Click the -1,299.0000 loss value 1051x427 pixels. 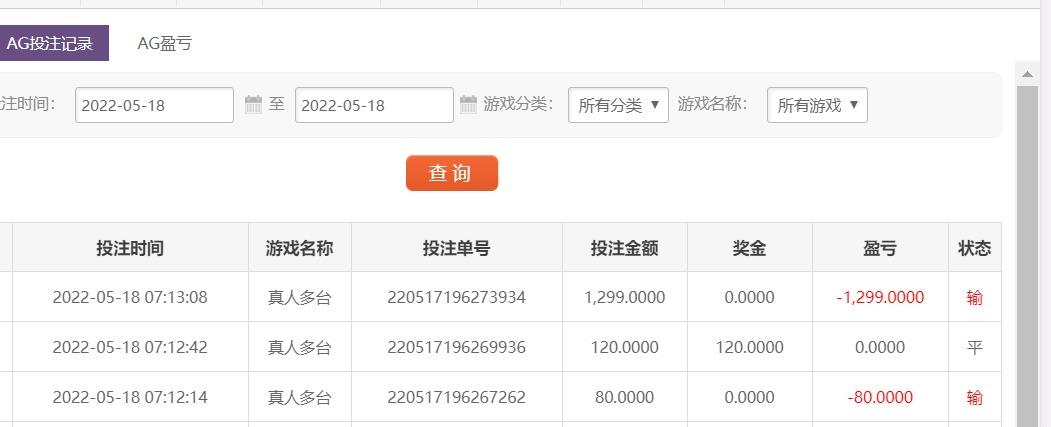click(x=880, y=297)
